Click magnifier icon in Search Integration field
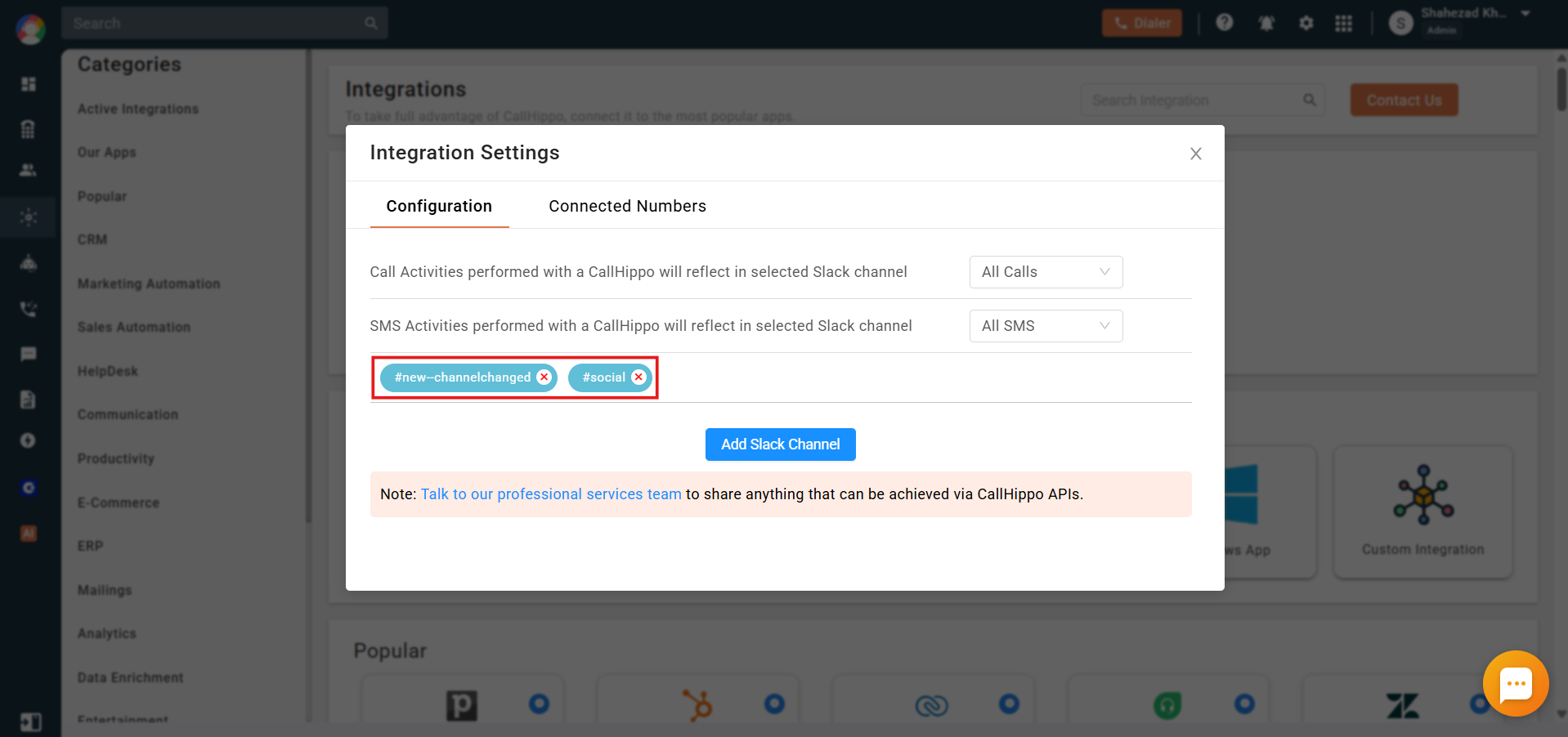The image size is (1568, 737). (x=1310, y=100)
